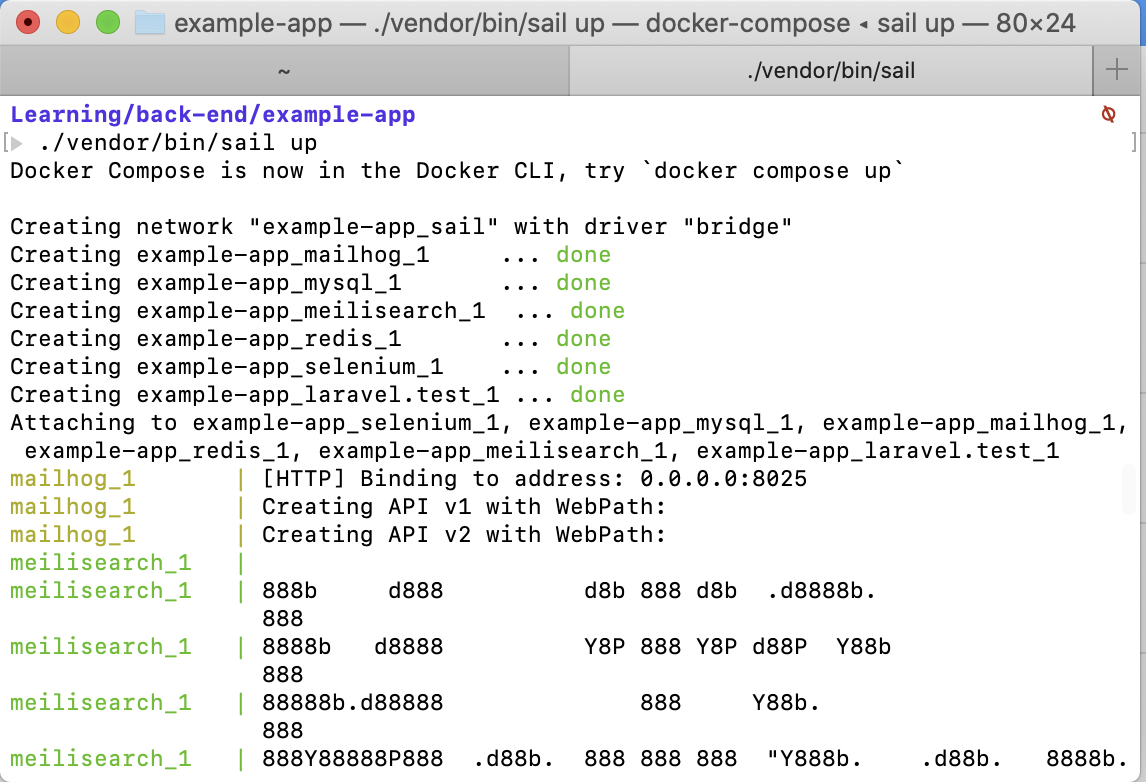Click the meilisearch_1 container label
This screenshot has height=782, width=1146.
click(x=100, y=562)
